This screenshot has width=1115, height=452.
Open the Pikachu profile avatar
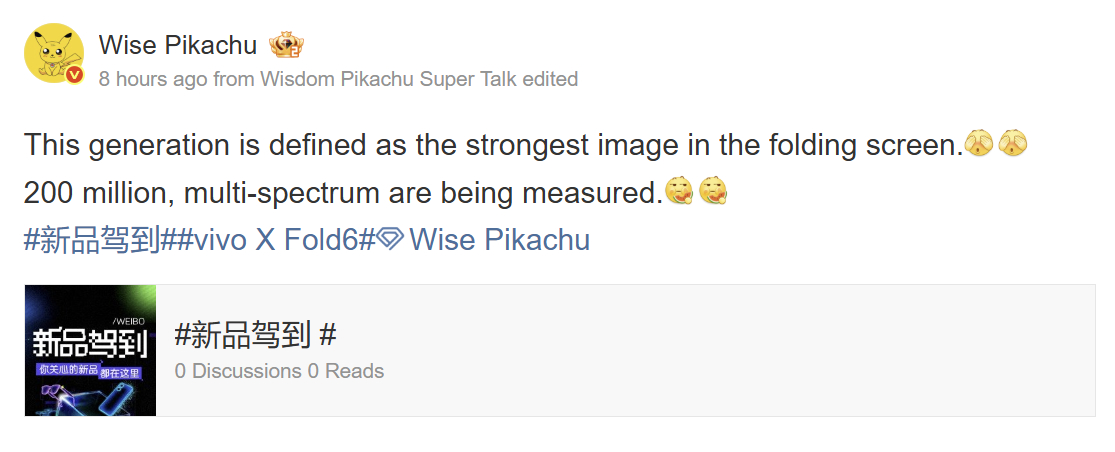53,51
